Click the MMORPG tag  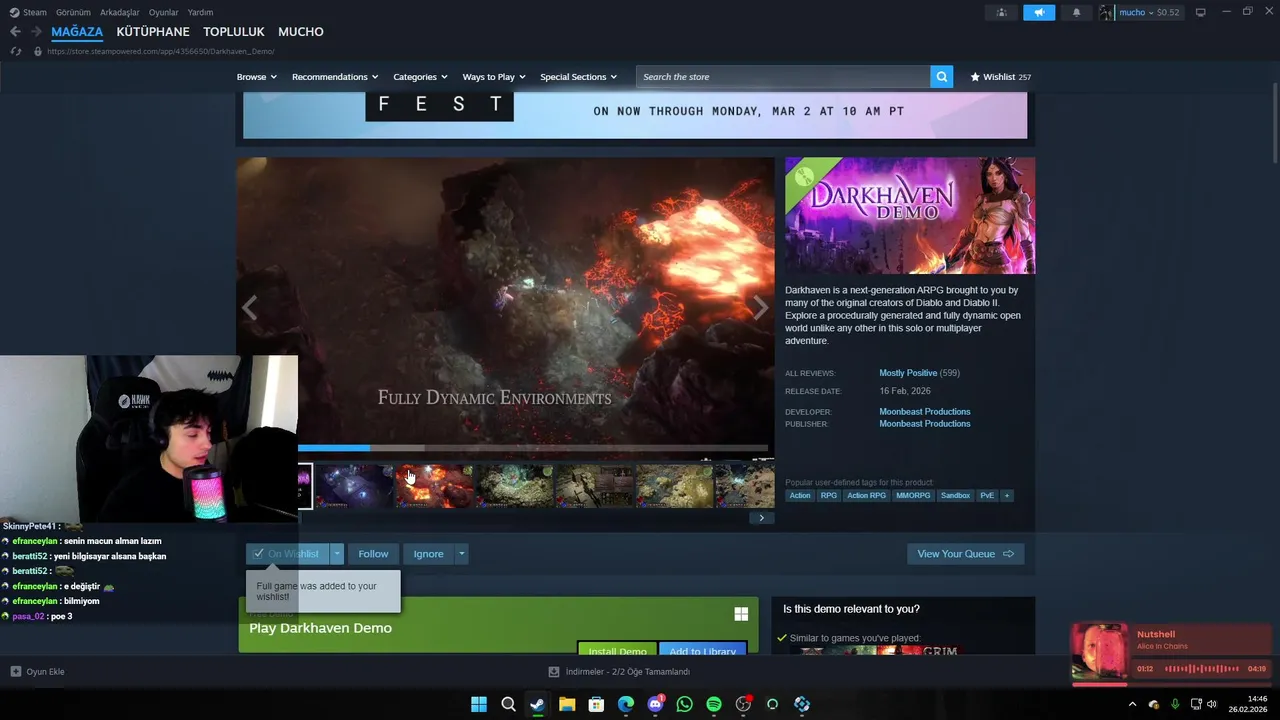coord(913,496)
